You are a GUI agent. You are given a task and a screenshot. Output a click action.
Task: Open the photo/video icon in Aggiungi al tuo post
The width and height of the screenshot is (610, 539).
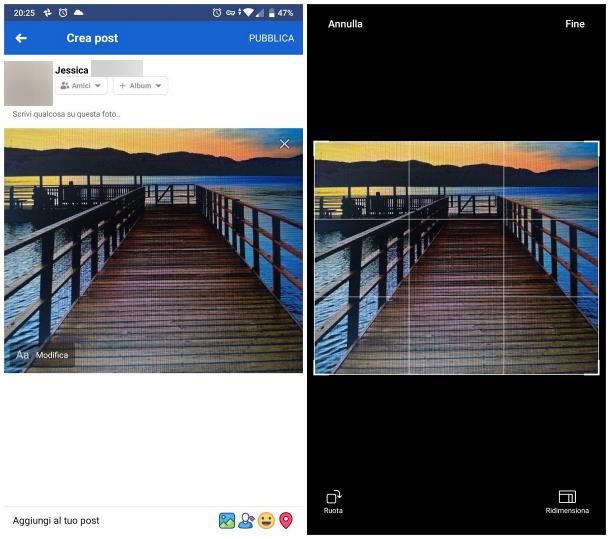pos(227,520)
